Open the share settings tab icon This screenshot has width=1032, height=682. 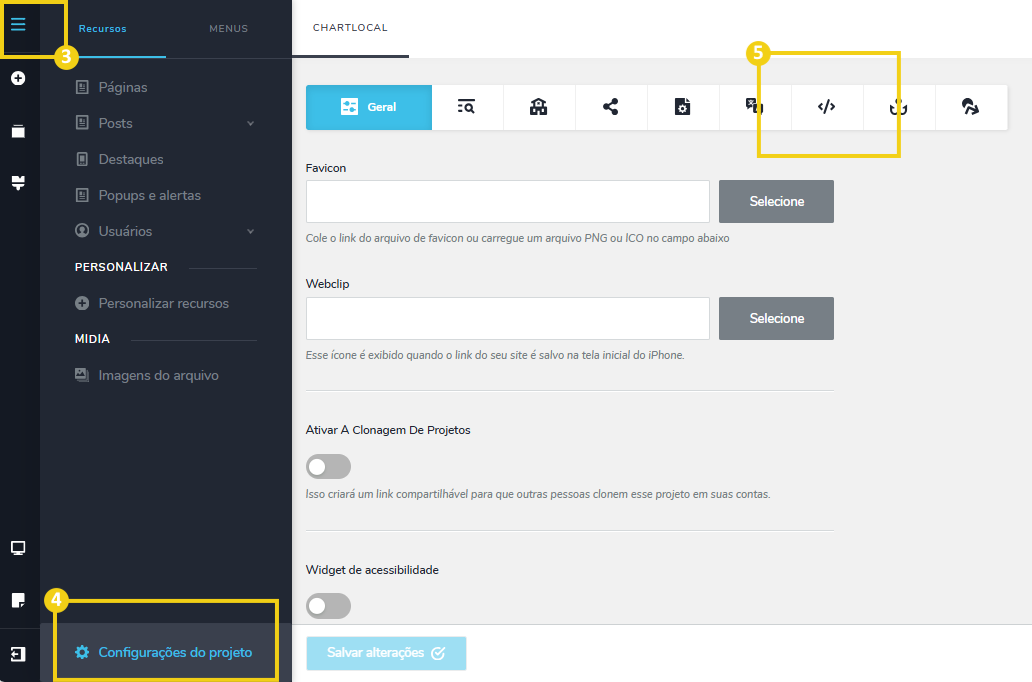[611, 108]
